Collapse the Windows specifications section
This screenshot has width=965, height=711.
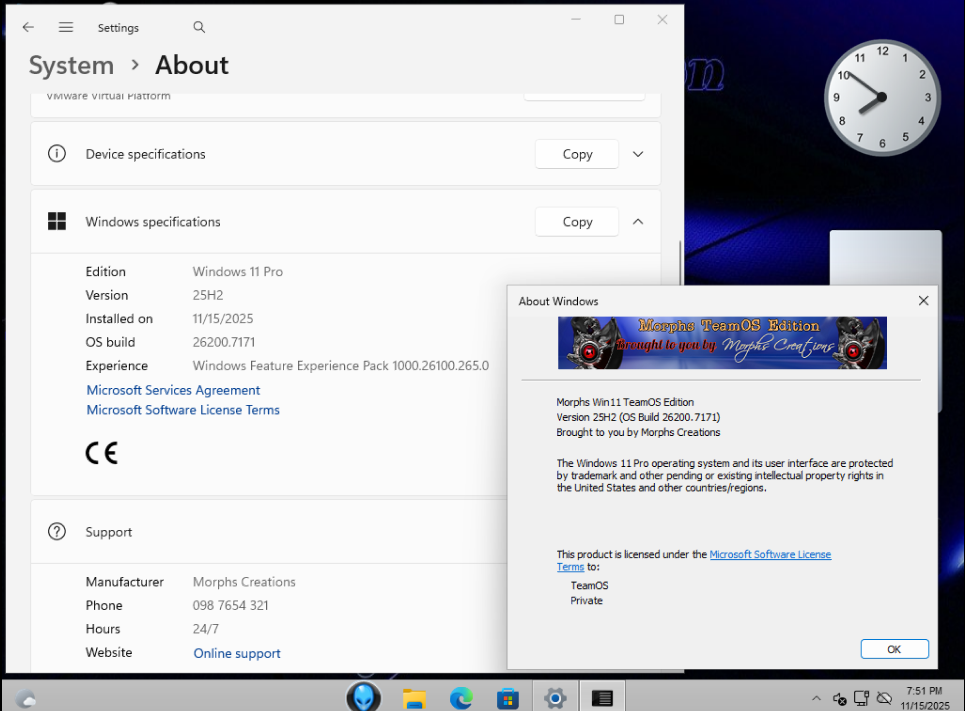tap(638, 222)
